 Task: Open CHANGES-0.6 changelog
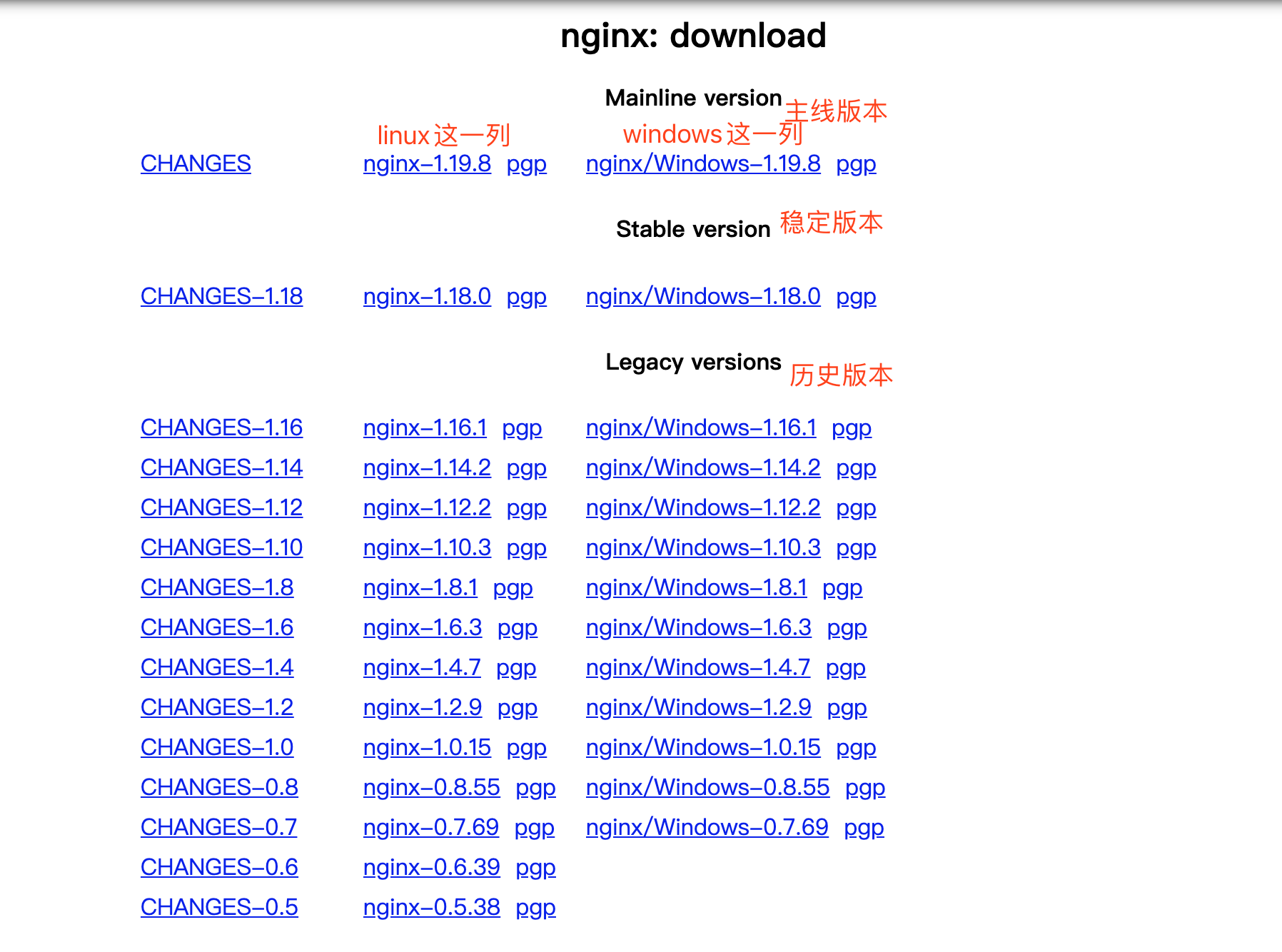[219, 867]
